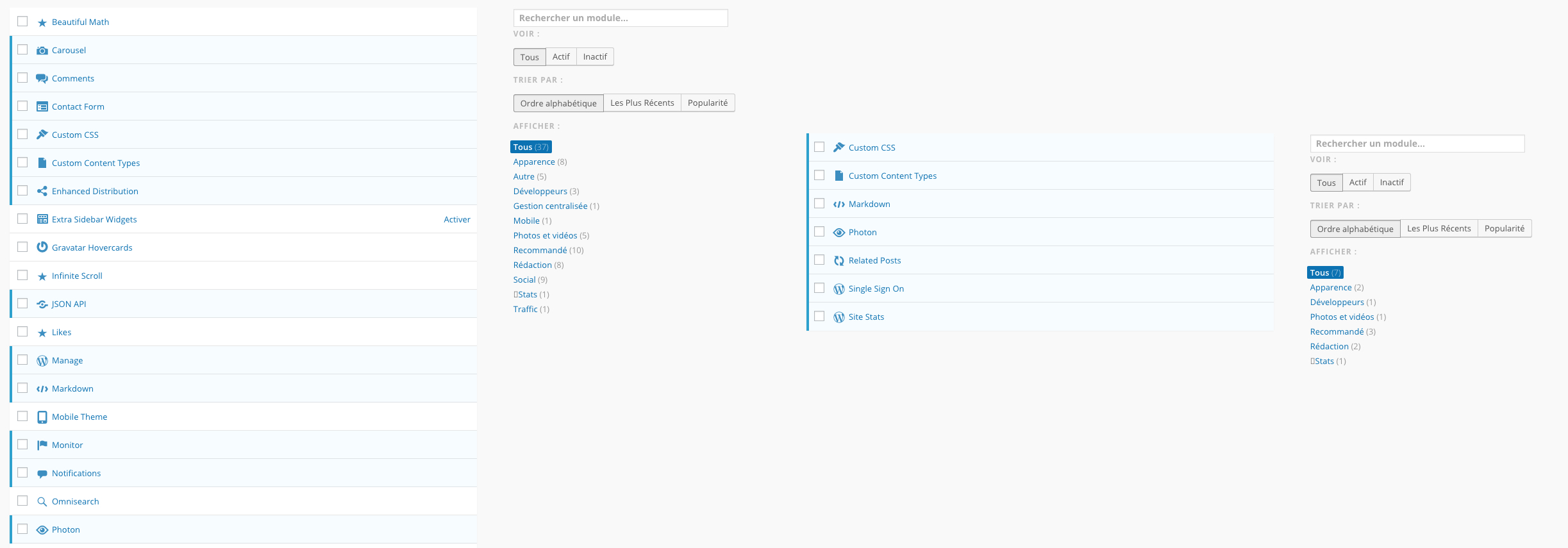Image resolution: width=1568 pixels, height=548 pixels.
Task: Show Inactif modules in the first filter panel
Action: point(595,57)
